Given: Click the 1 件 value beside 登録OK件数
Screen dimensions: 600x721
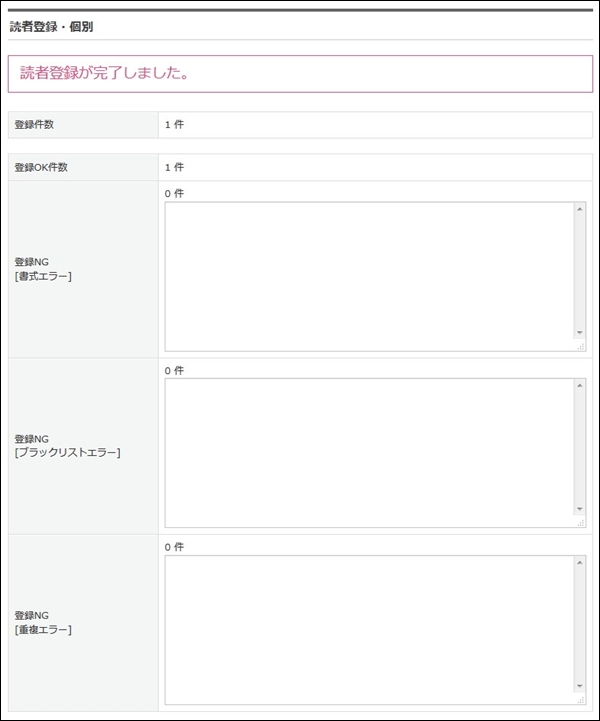Looking at the screenshot, I should coord(174,167).
